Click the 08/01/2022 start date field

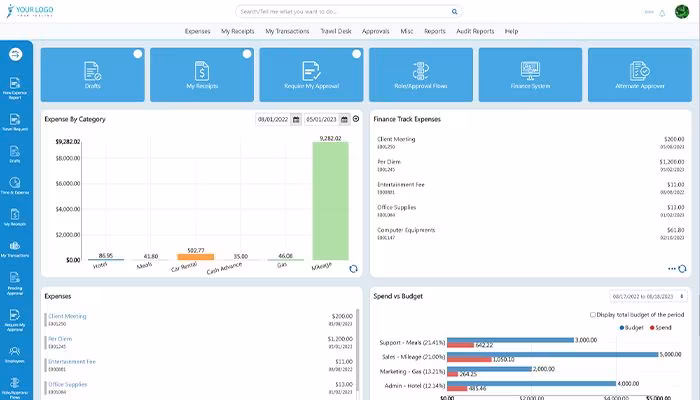[273, 120]
